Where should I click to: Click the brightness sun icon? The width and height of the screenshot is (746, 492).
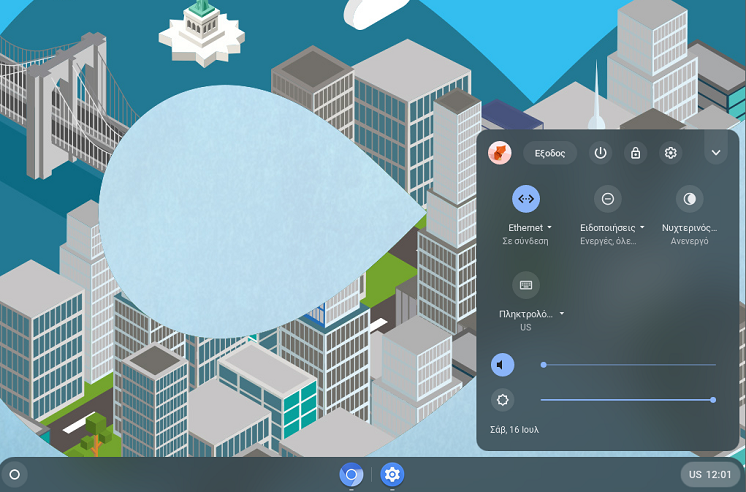click(502, 400)
